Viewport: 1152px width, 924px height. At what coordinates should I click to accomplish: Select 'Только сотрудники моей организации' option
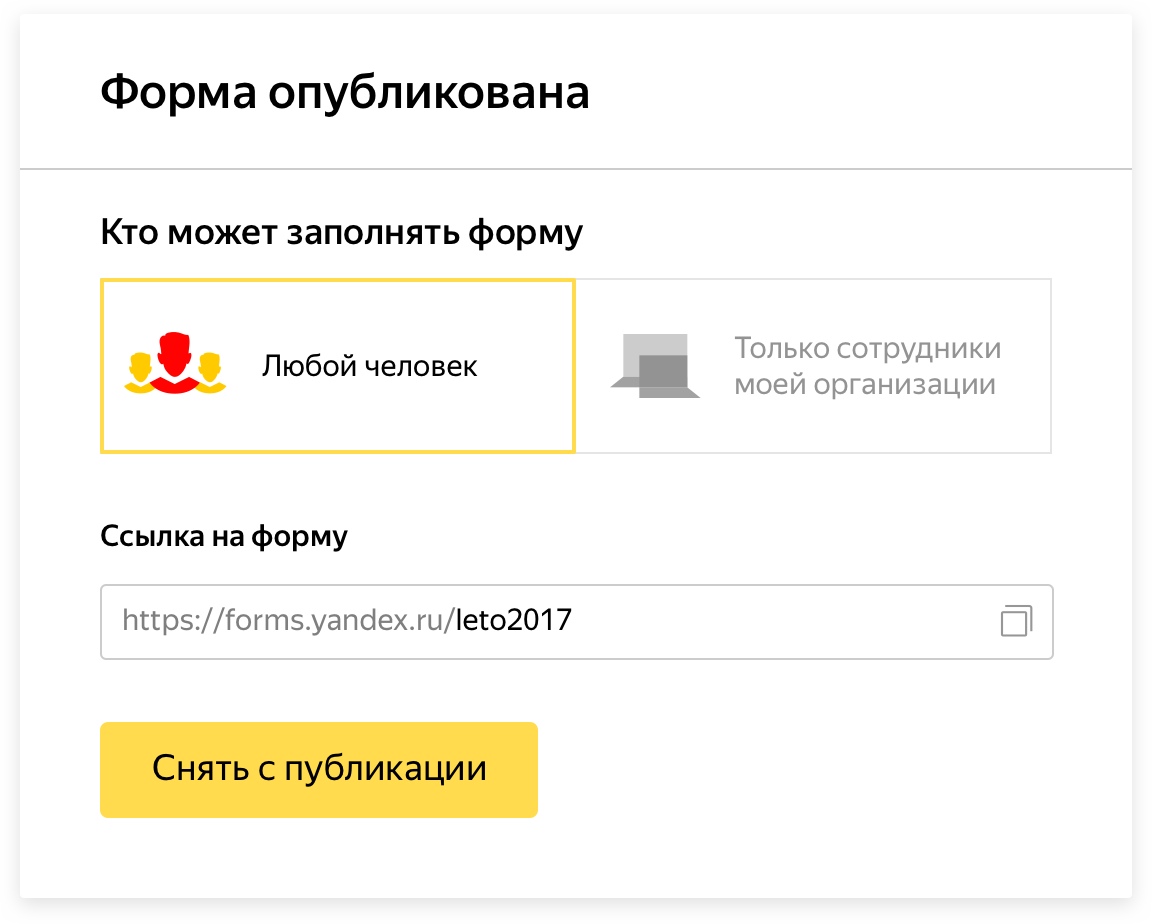tap(813, 366)
